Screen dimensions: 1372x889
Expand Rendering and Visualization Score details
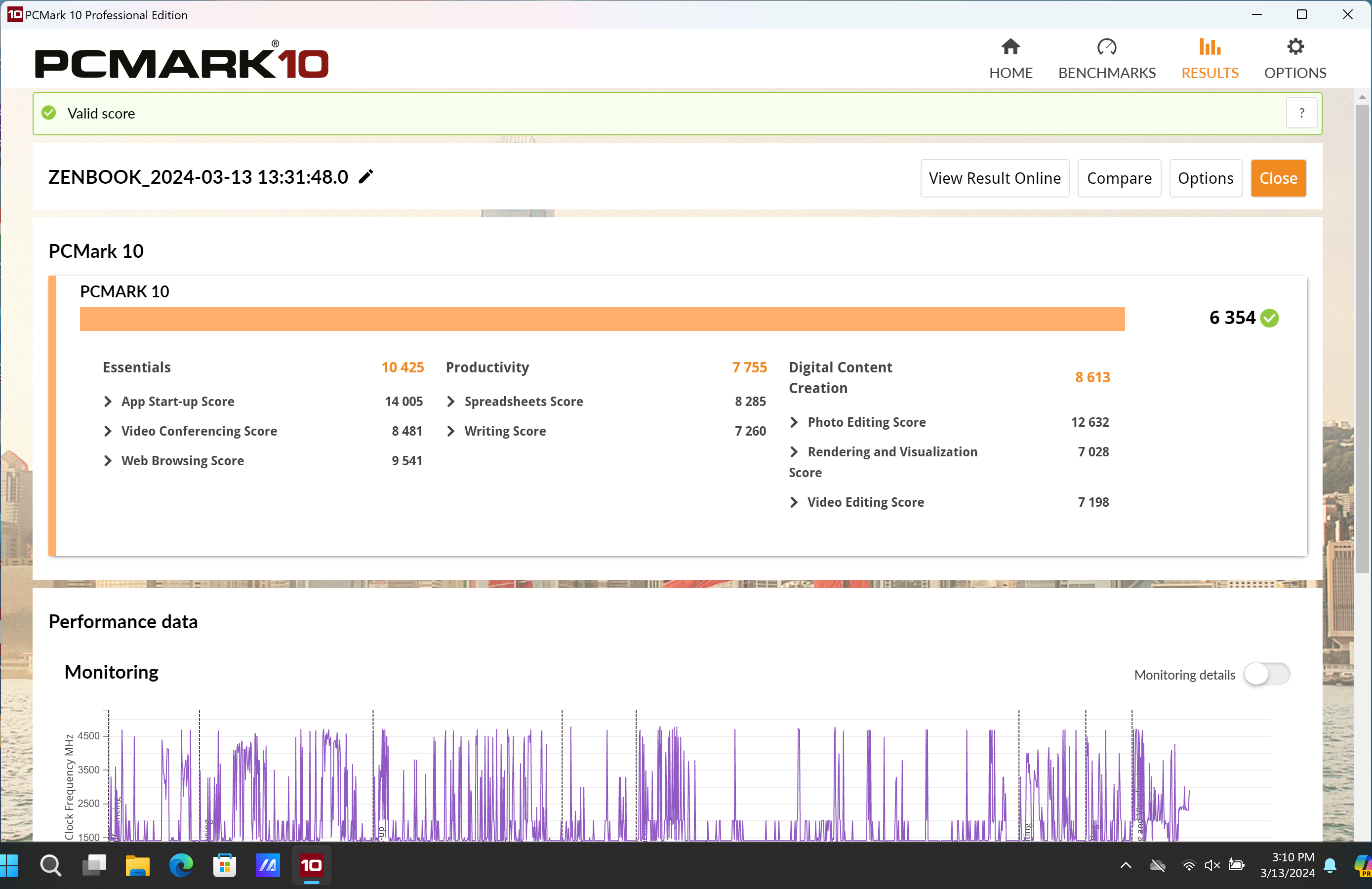pos(794,451)
